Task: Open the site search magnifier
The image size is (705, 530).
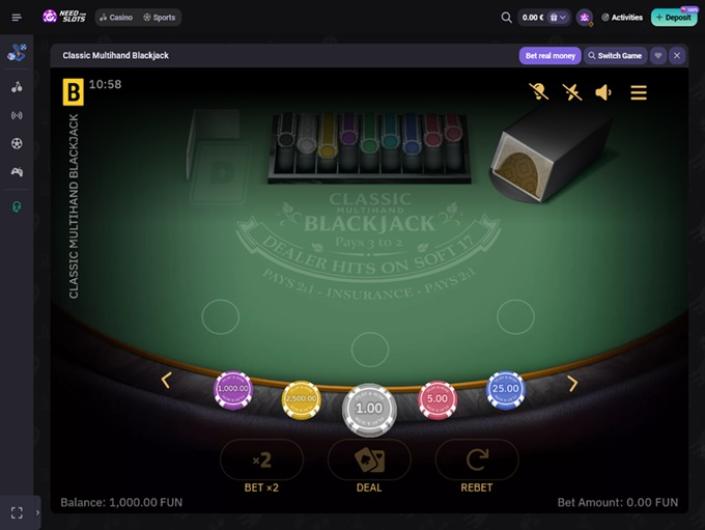Action: [x=506, y=18]
